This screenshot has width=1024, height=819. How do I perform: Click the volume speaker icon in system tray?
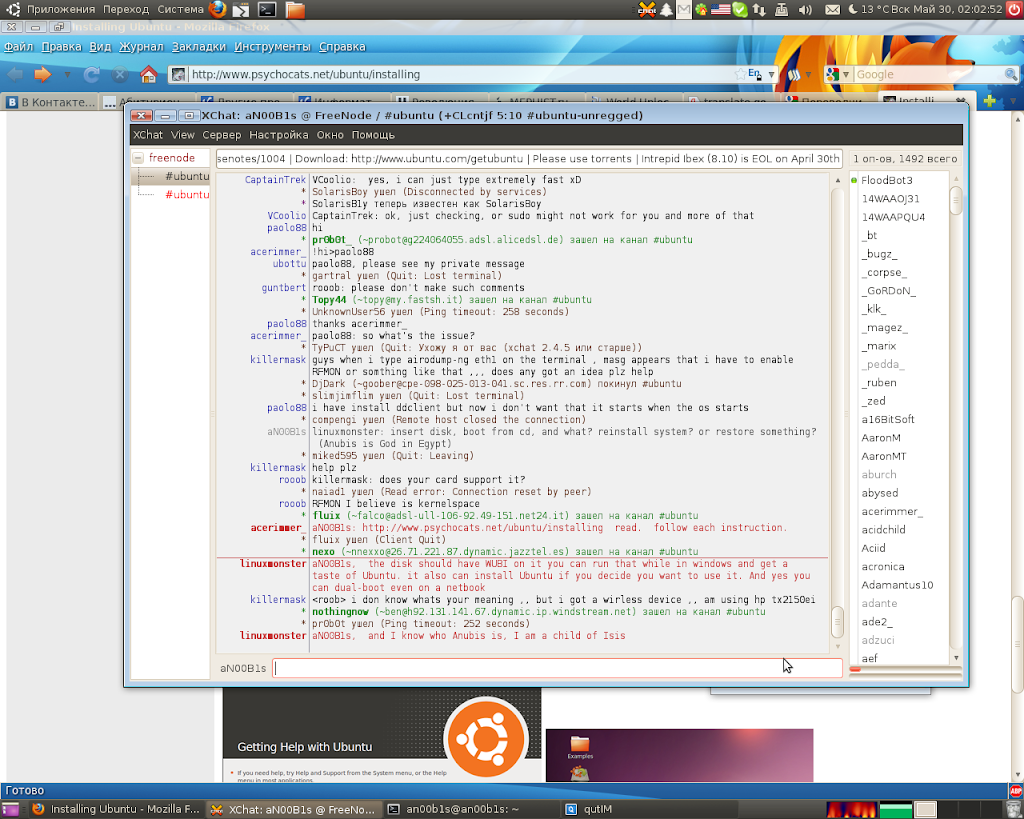point(806,10)
